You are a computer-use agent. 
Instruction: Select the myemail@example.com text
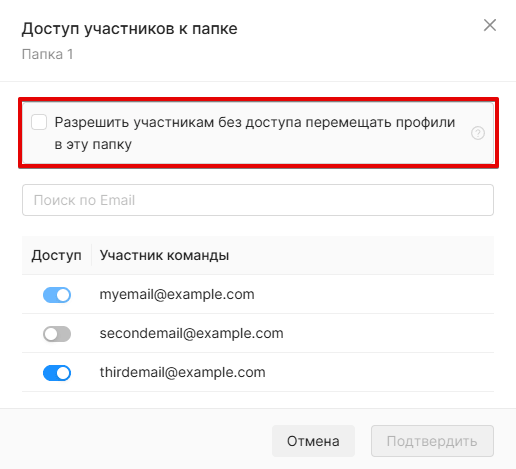click(x=177, y=295)
